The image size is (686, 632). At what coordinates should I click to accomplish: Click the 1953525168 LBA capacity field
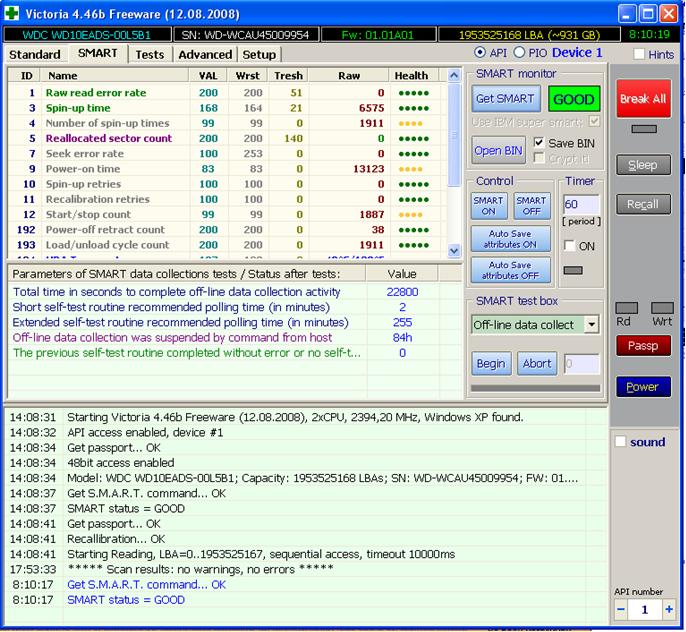pyautogui.click(x=529, y=35)
